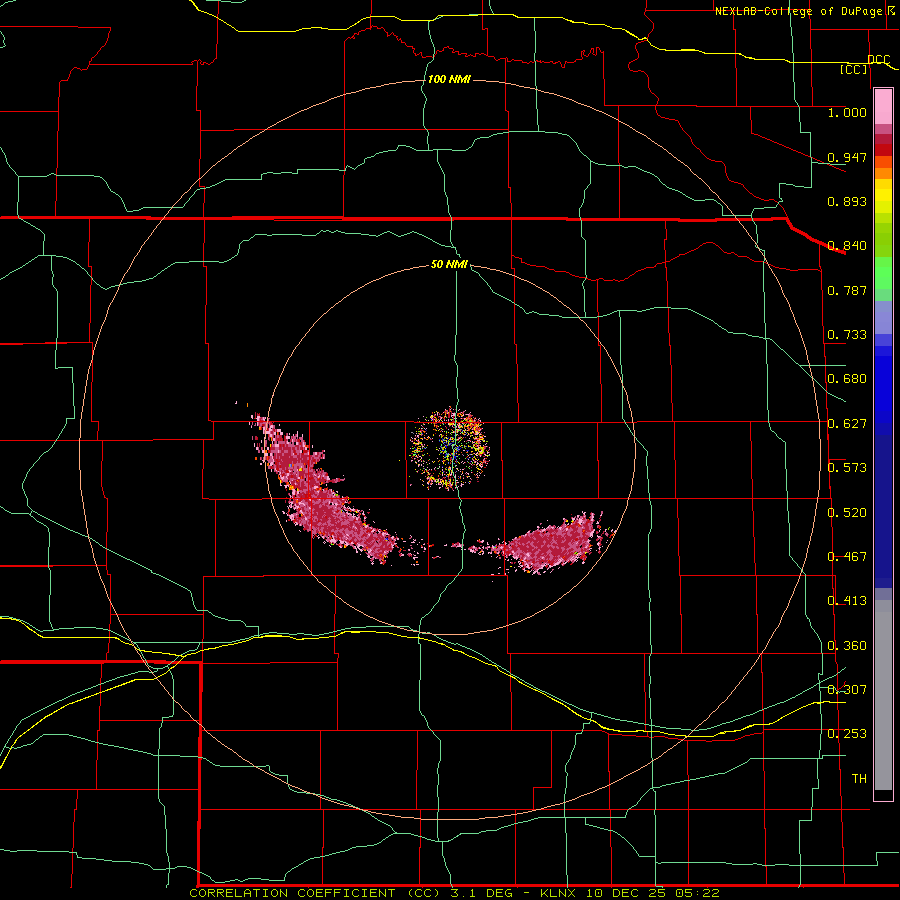Click the 0.627 legend value
The height and width of the screenshot is (900, 900).
click(x=847, y=424)
